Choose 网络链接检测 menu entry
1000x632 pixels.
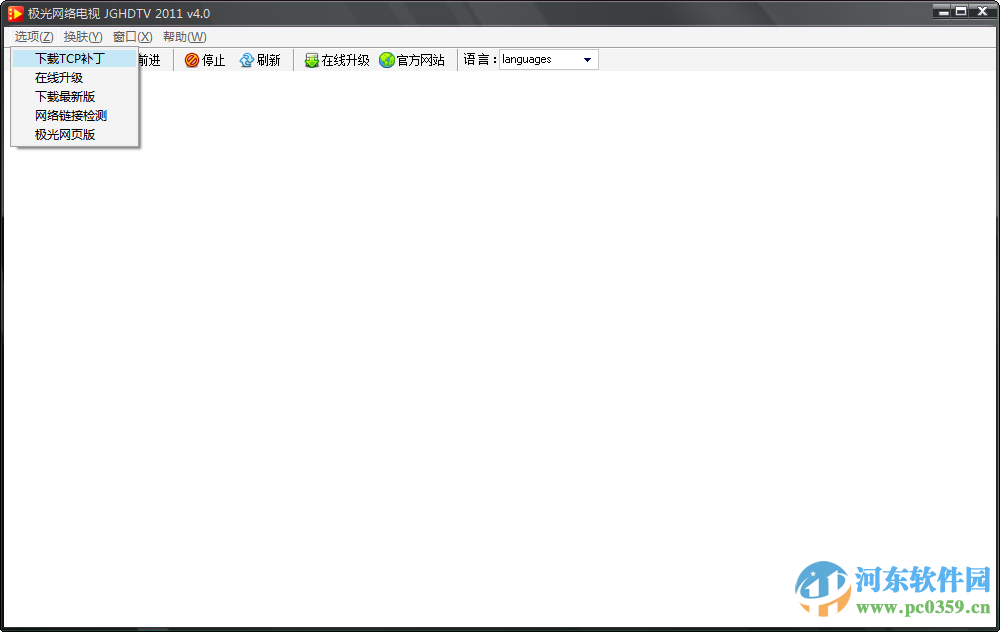pos(75,115)
